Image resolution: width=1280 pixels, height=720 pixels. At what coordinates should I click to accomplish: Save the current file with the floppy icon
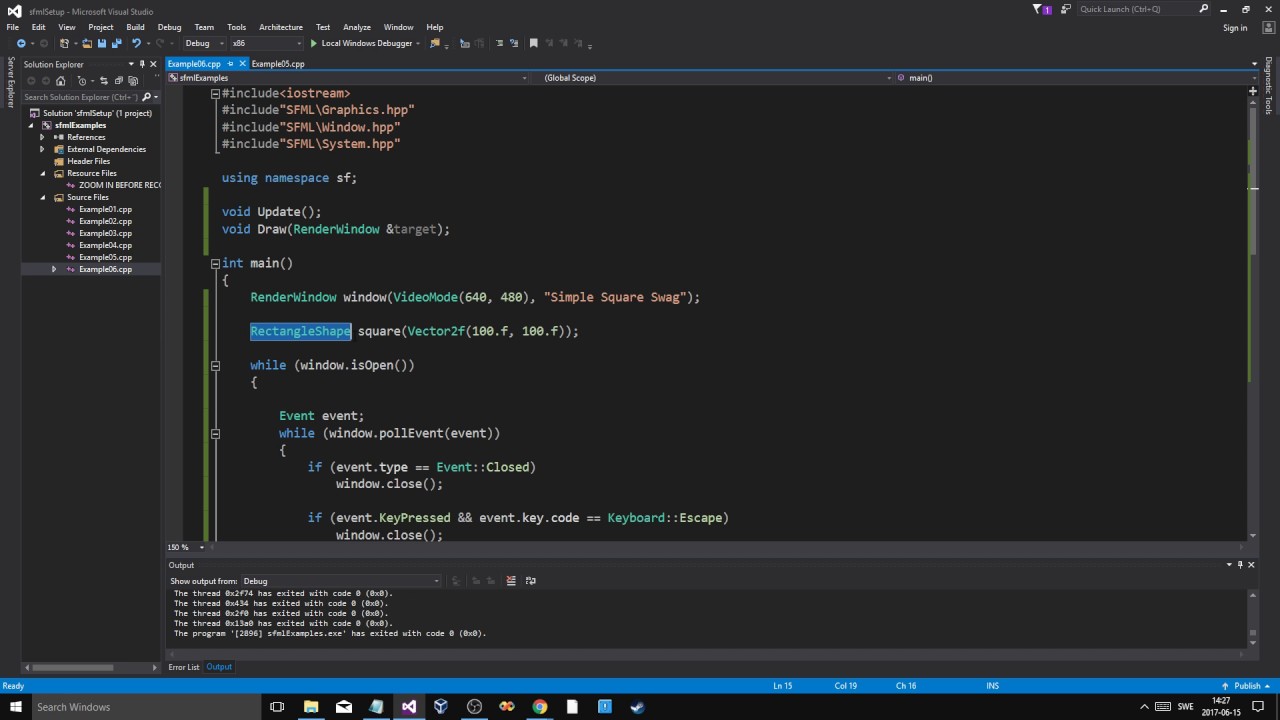tap(101, 43)
